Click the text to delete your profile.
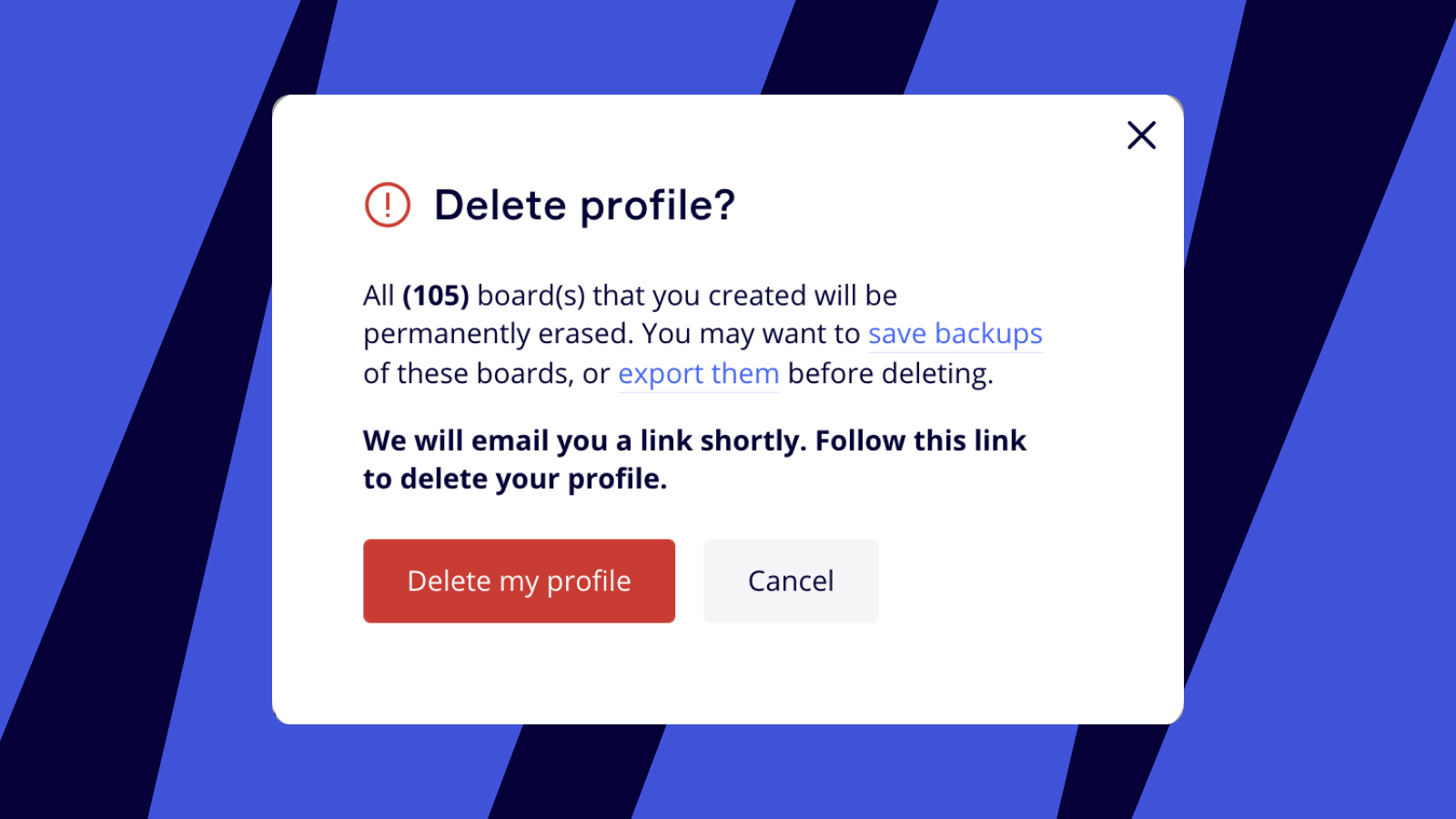The width and height of the screenshot is (1456, 819). click(x=515, y=480)
